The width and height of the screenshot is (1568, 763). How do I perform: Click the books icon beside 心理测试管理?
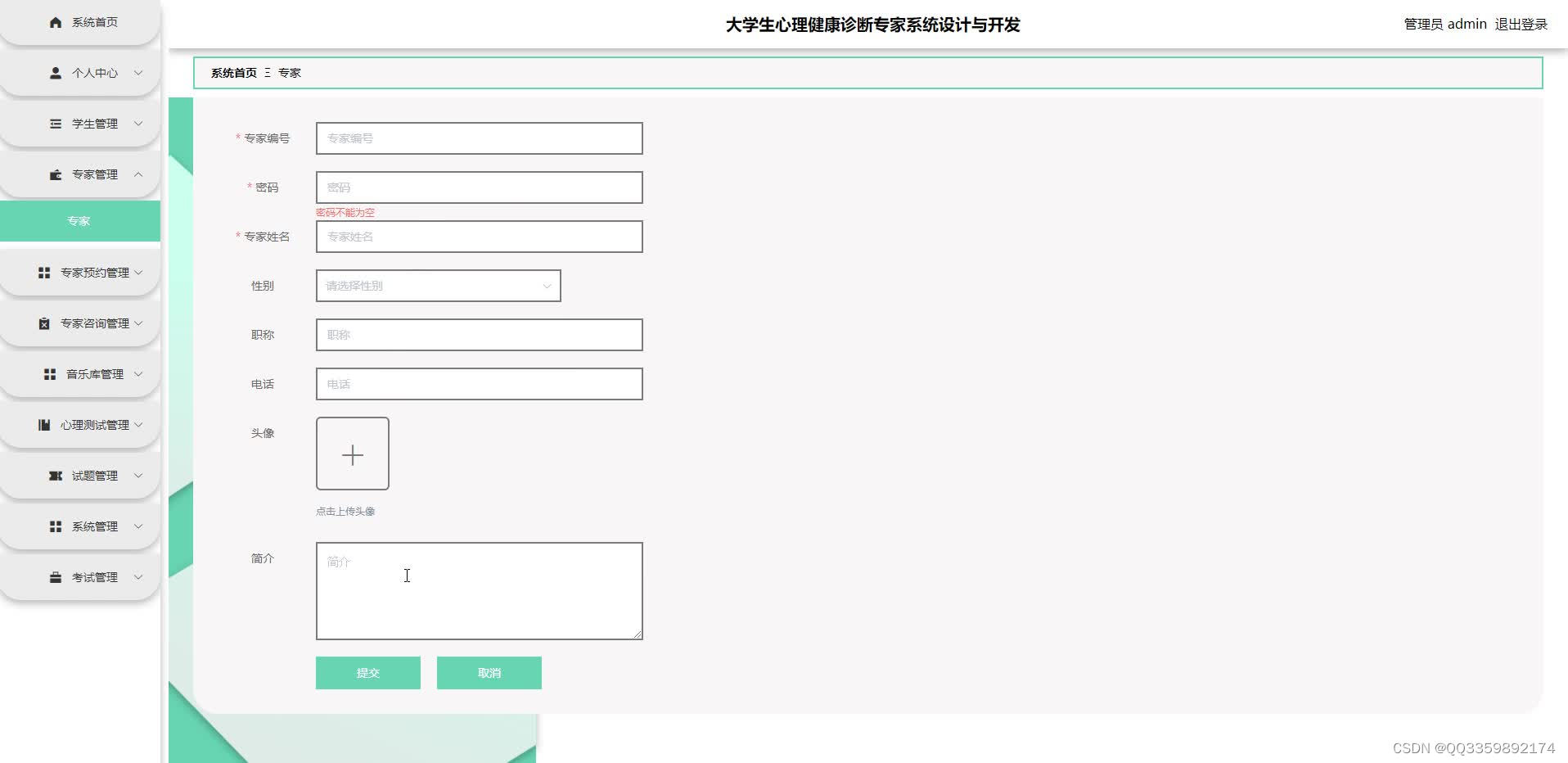tap(44, 425)
